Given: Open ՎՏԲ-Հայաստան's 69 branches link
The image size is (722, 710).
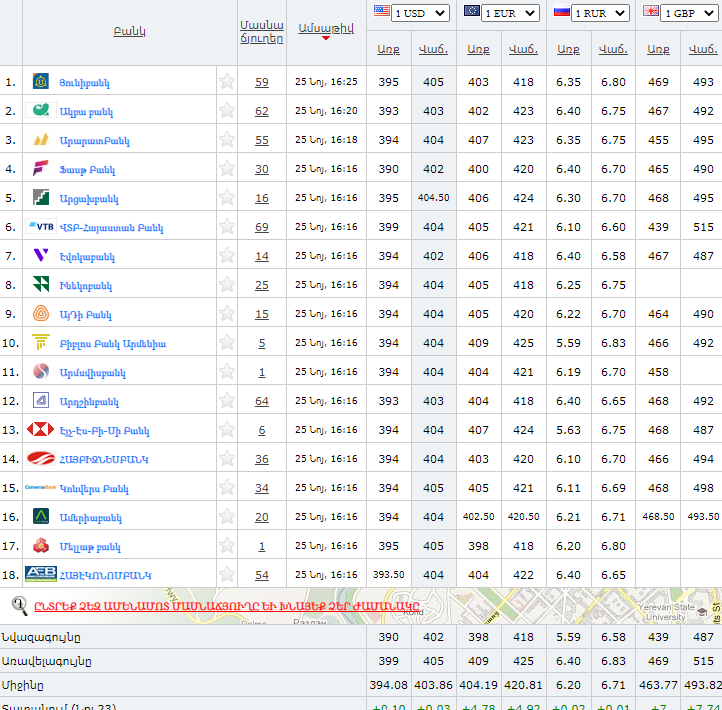Looking at the screenshot, I should tap(262, 227).
